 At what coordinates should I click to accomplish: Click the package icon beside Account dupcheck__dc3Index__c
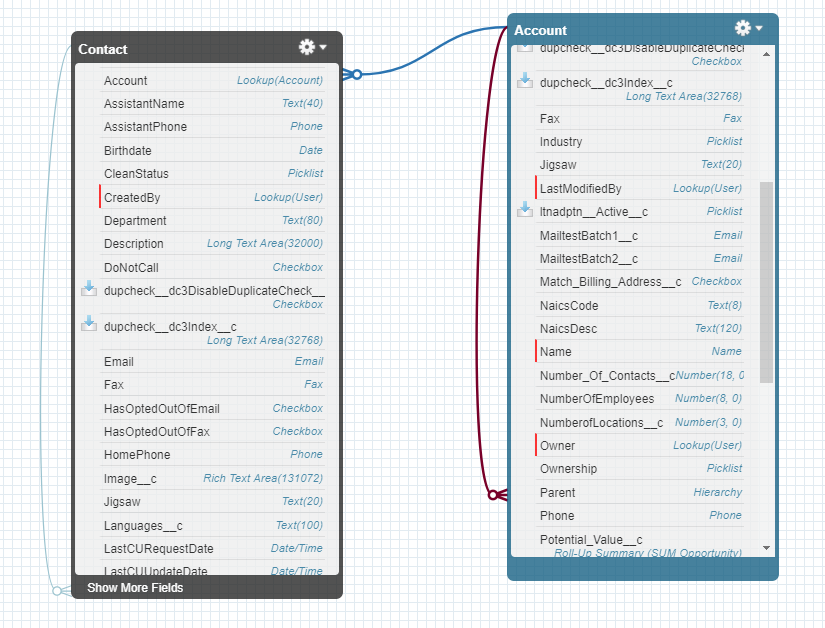tap(525, 80)
